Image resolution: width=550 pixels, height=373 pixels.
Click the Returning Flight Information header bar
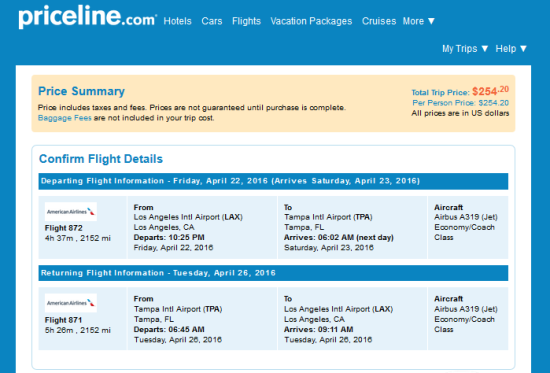(x=273, y=273)
